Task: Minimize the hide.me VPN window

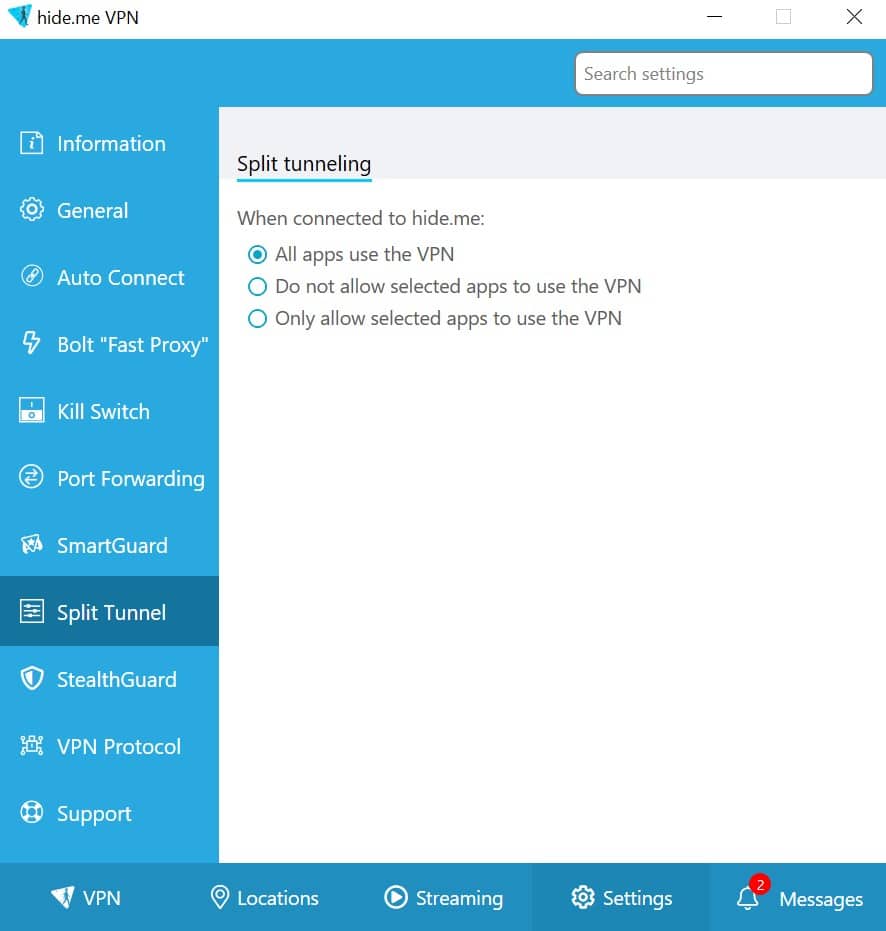Action: pos(714,17)
